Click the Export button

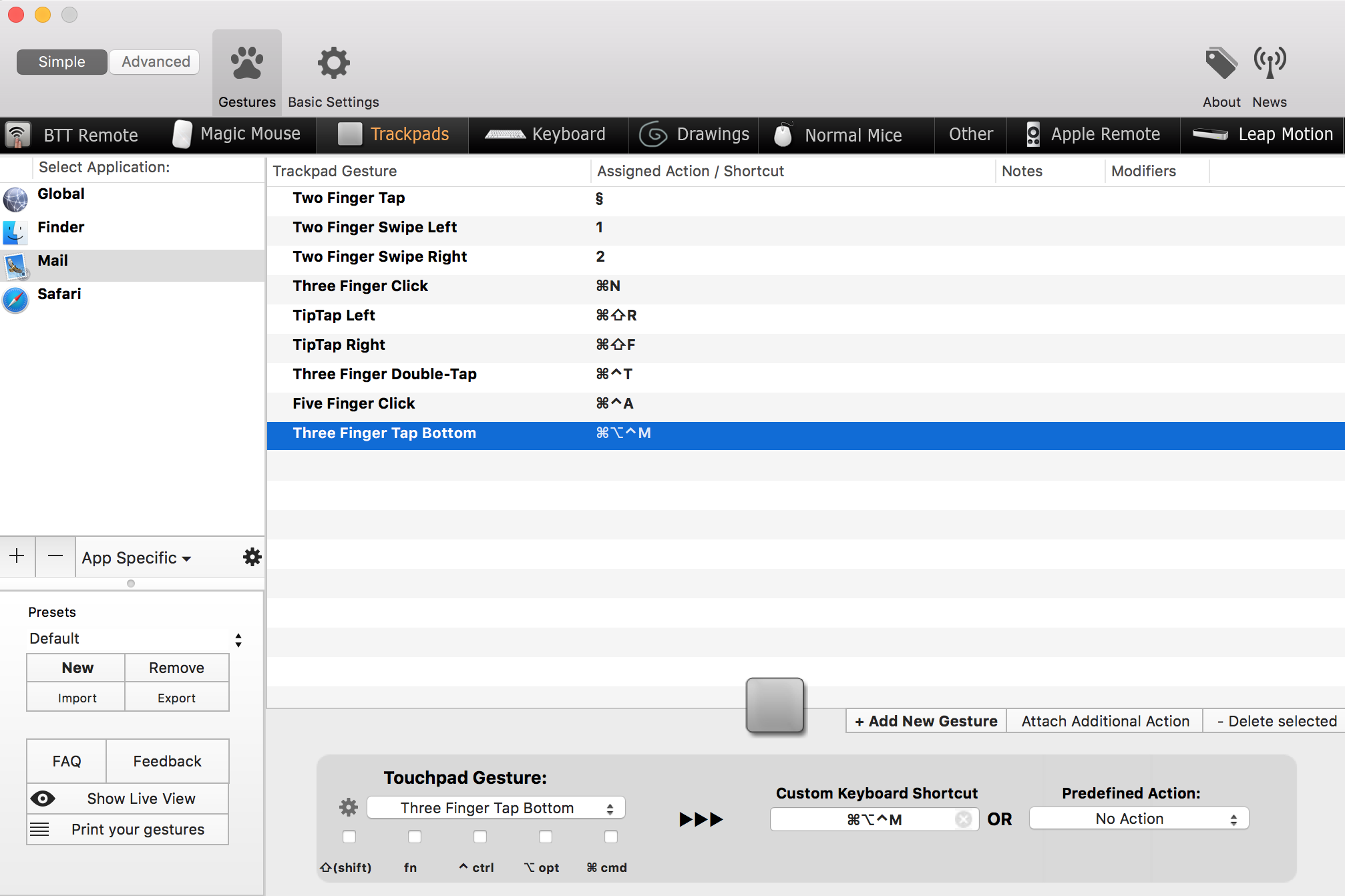click(x=176, y=698)
